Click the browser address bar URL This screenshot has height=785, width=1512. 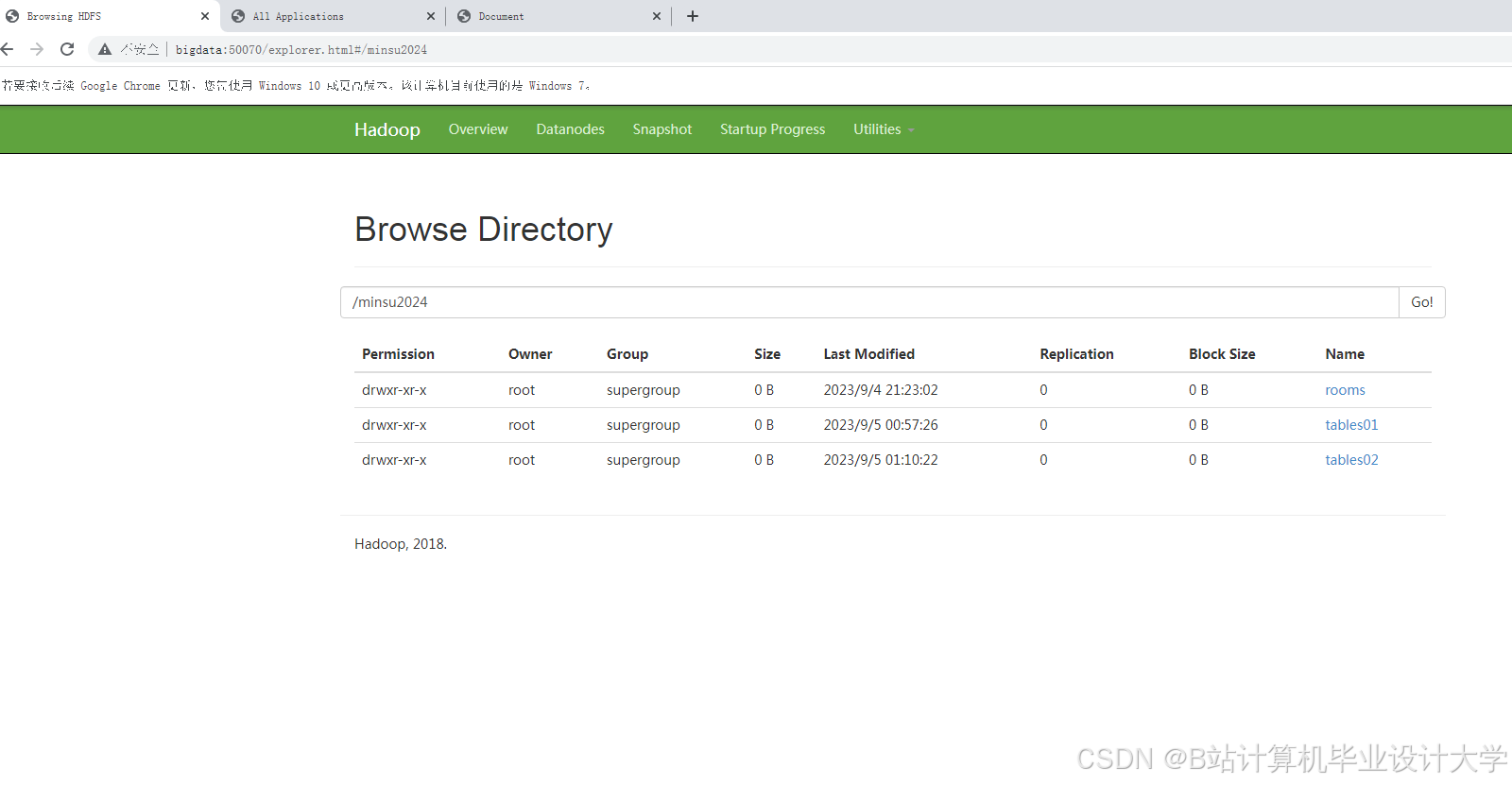pos(301,50)
